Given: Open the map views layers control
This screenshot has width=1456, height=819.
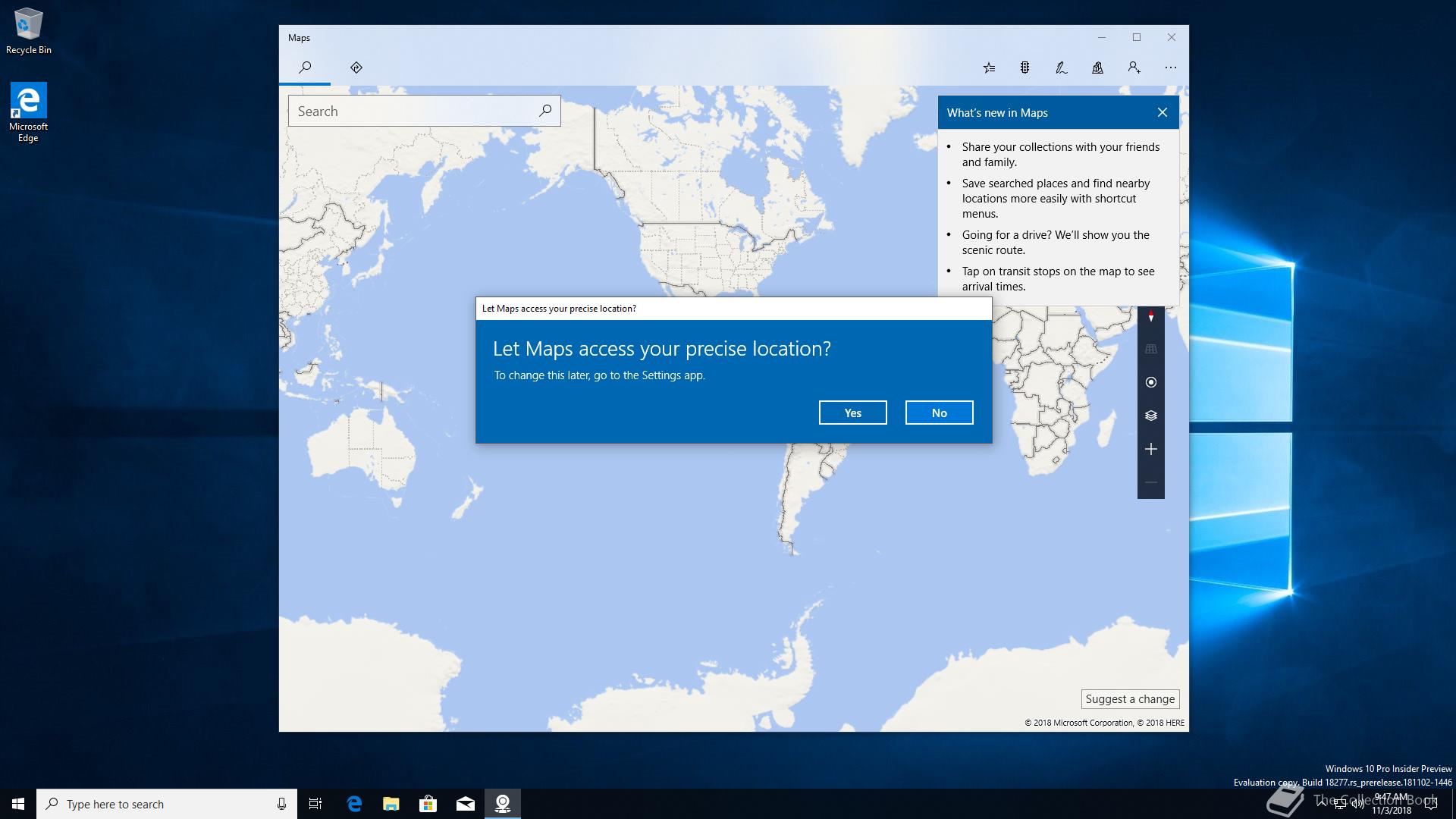Looking at the screenshot, I should (1150, 416).
